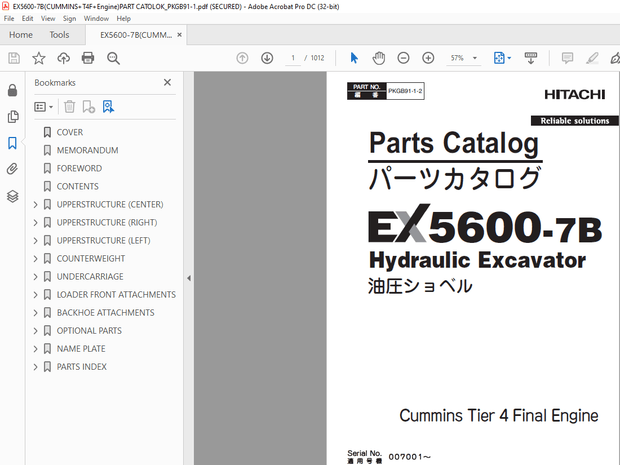Expand PARTS INDEX bookmark
620x465 pixels.
(35, 367)
